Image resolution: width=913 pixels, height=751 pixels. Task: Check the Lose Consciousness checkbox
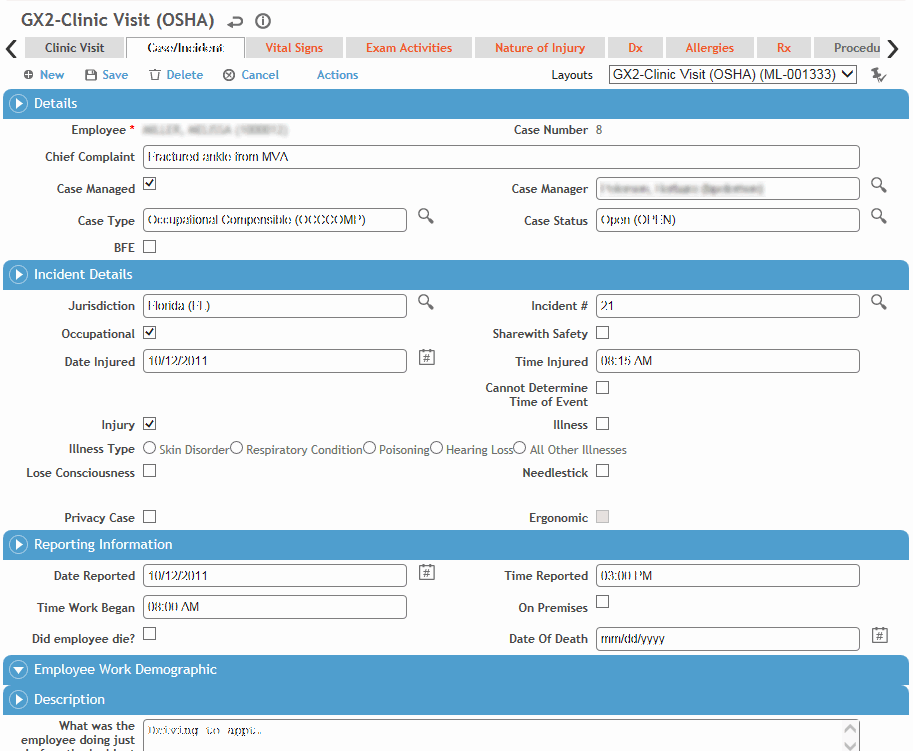(x=150, y=470)
